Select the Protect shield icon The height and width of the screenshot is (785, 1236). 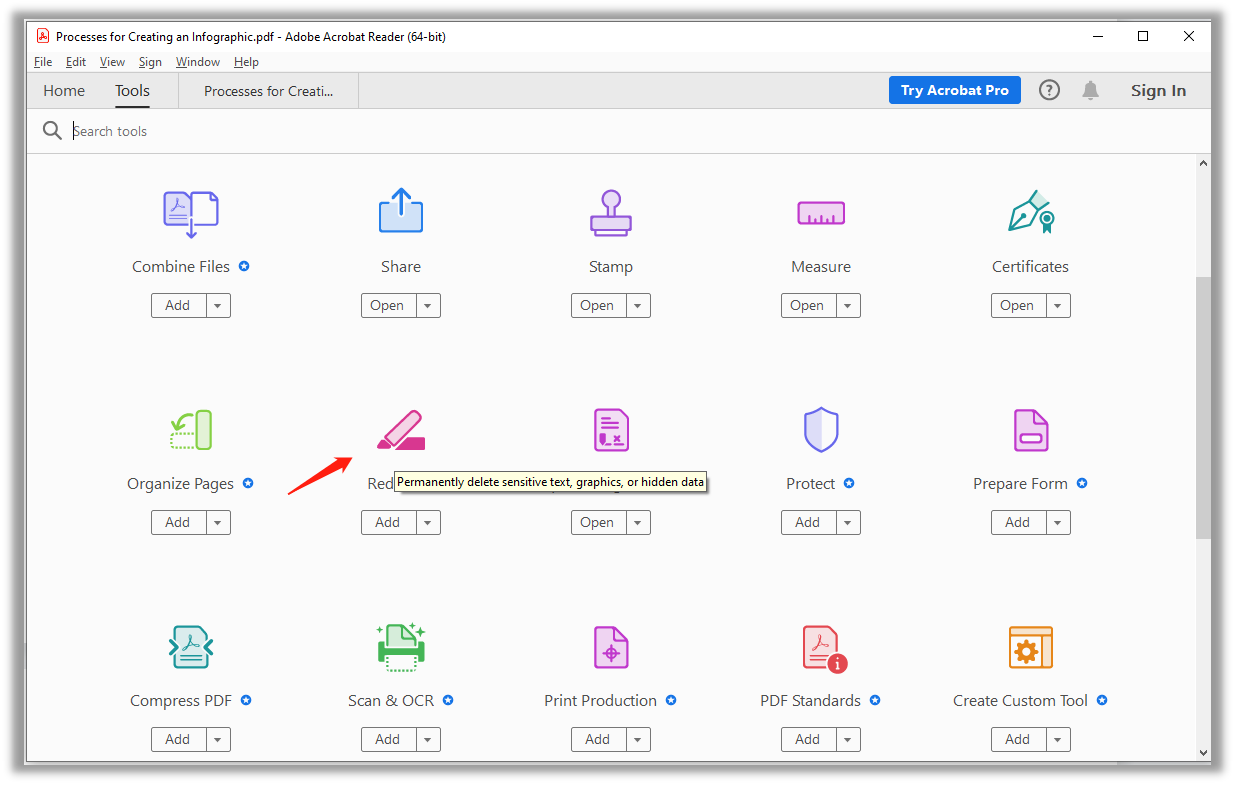click(821, 430)
